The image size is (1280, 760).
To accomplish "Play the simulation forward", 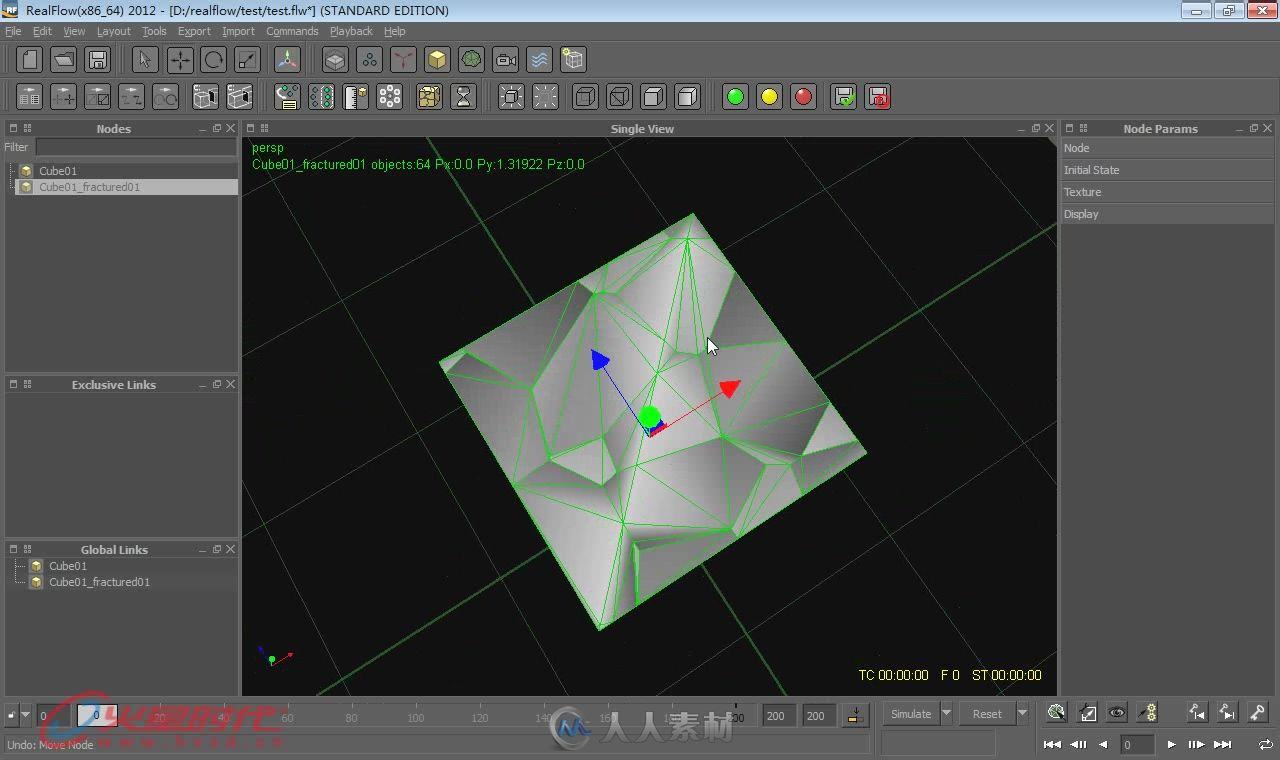I will (1171, 744).
